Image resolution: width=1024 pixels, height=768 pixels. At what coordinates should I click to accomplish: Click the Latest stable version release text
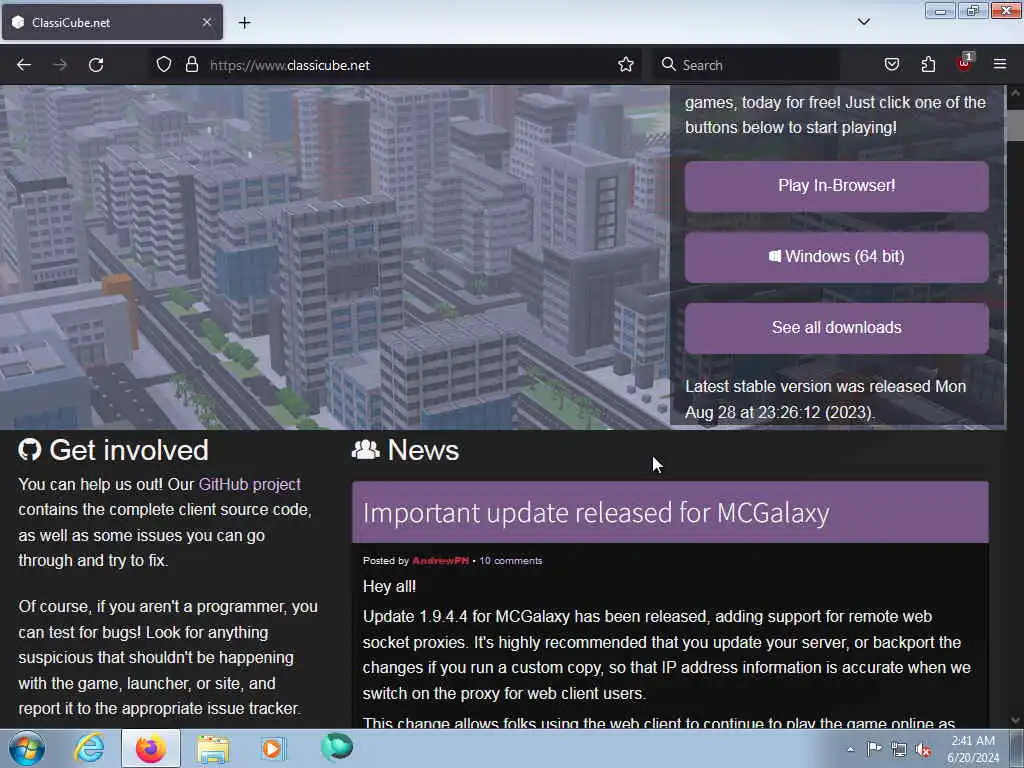pyautogui.click(x=825, y=399)
